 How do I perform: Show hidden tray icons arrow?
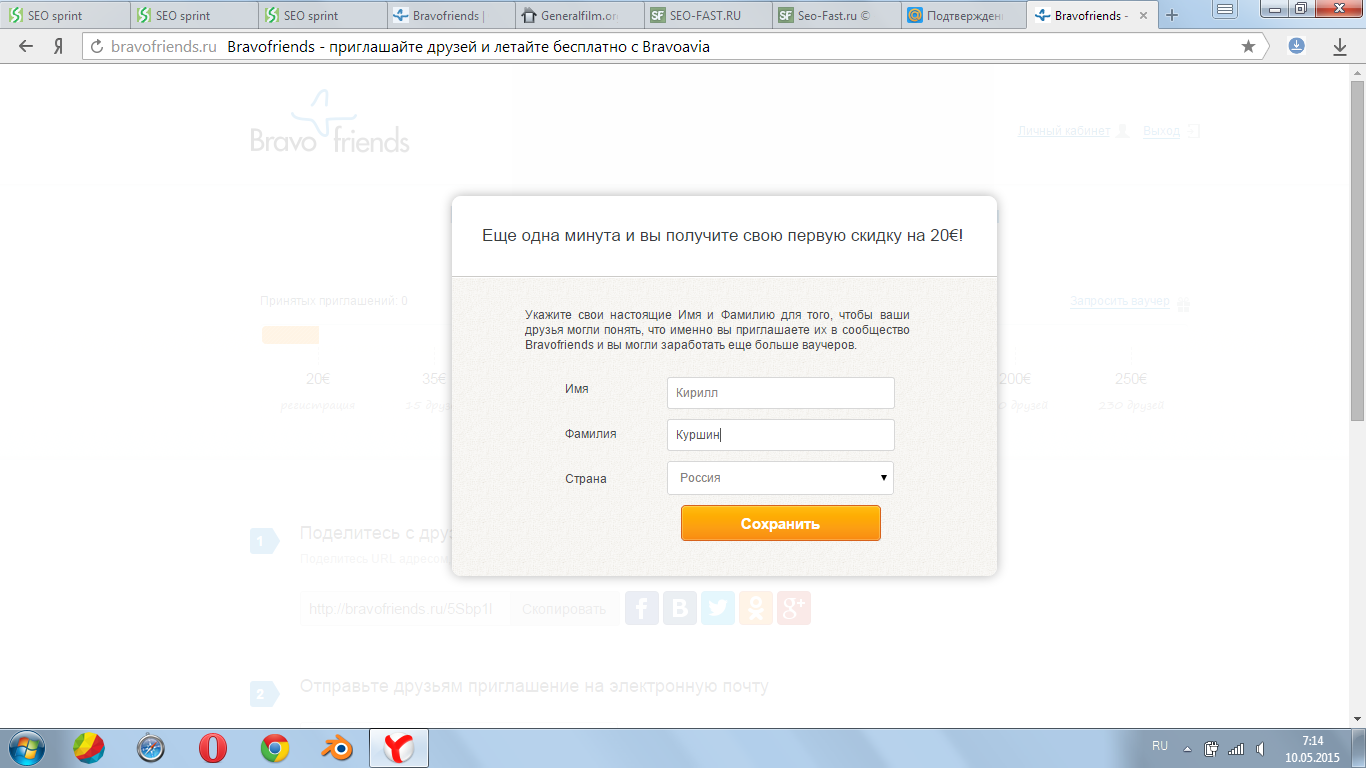1187,748
